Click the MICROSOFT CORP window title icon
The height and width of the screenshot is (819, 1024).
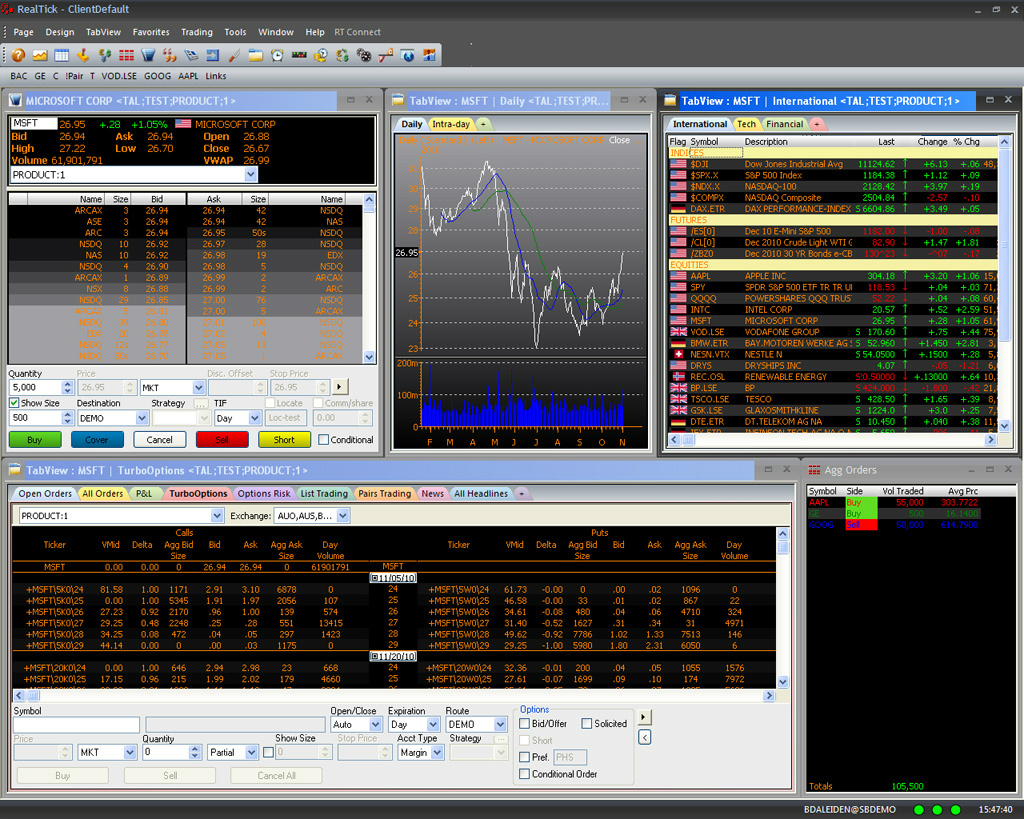click(x=16, y=101)
